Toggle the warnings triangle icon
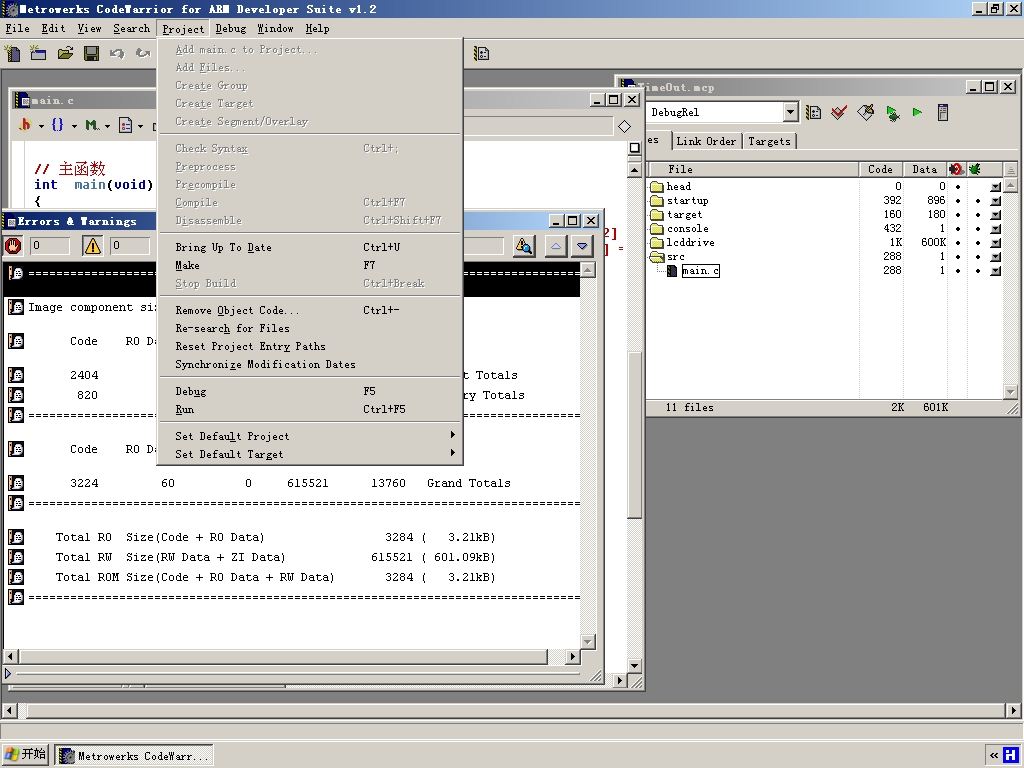This screenshot has height=768, width=1024. (x=93, y=246)
